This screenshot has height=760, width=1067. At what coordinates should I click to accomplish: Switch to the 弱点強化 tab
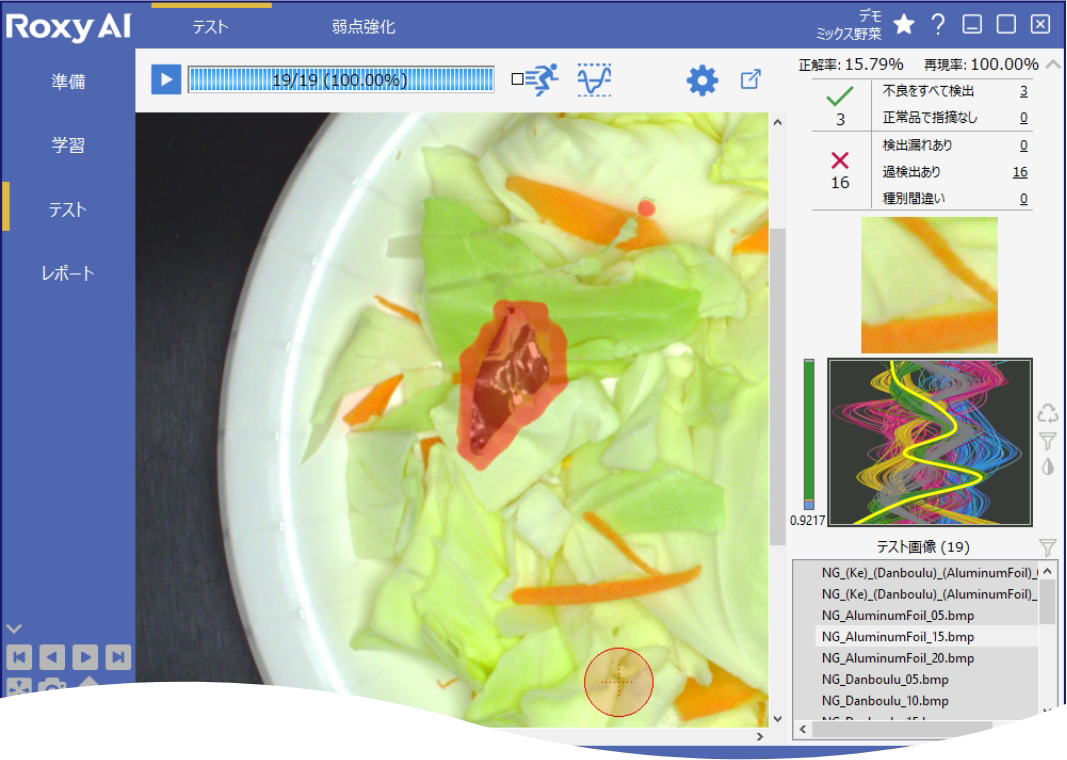click(x=363, y=27)
